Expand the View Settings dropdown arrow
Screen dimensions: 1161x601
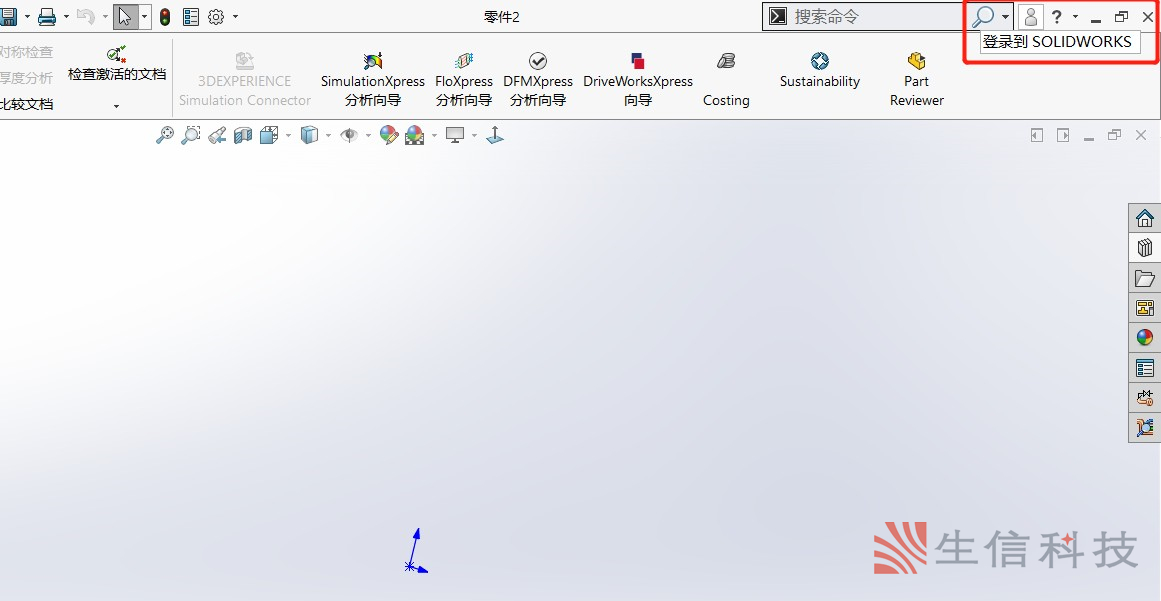[474, 135]
